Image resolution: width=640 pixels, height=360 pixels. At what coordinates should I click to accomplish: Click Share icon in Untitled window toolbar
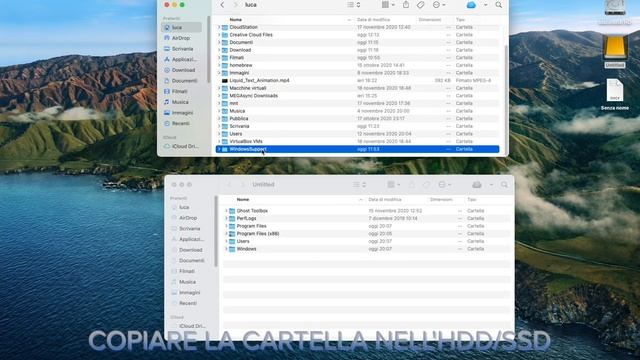[x=411, y=185]
